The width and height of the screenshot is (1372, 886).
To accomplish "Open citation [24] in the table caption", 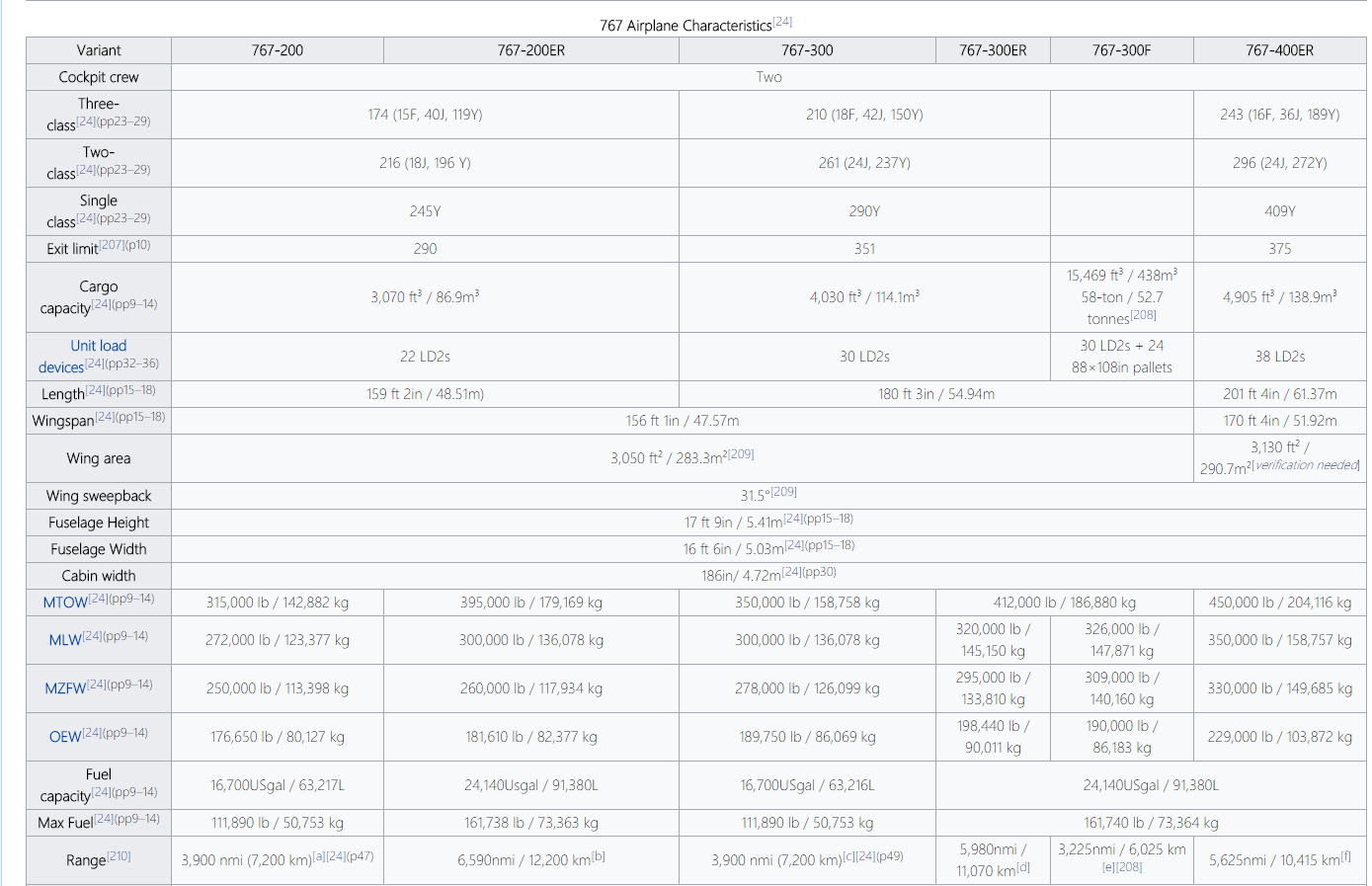I will 782,21.
